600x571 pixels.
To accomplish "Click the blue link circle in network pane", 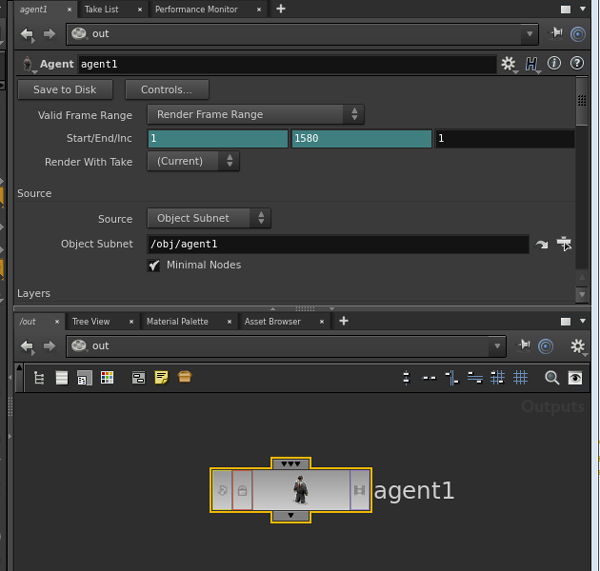I will click(546, 346).
